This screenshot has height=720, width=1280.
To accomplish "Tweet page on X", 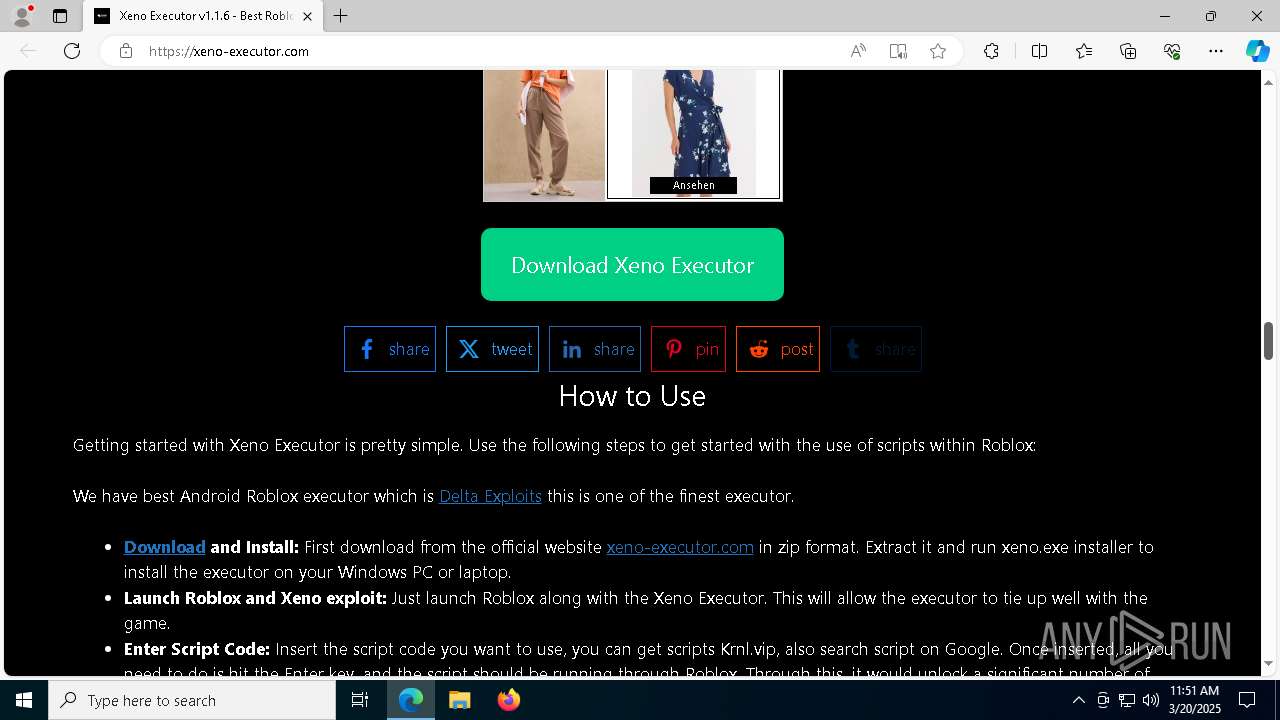I will tap(492, 349).
